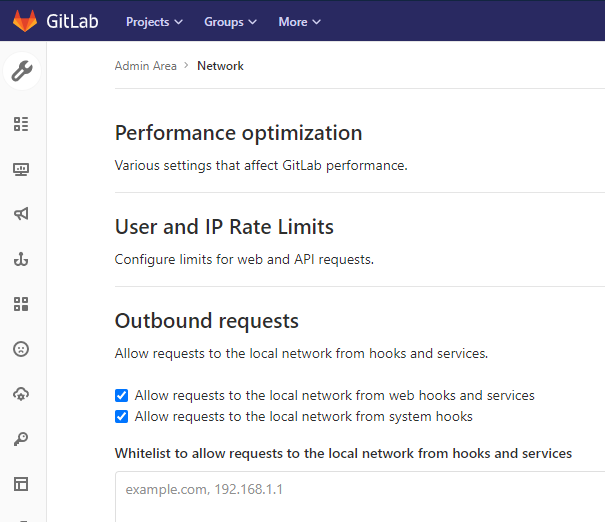
Task: Click the Admin Area wrench icon
Action: tap(21, 71)
